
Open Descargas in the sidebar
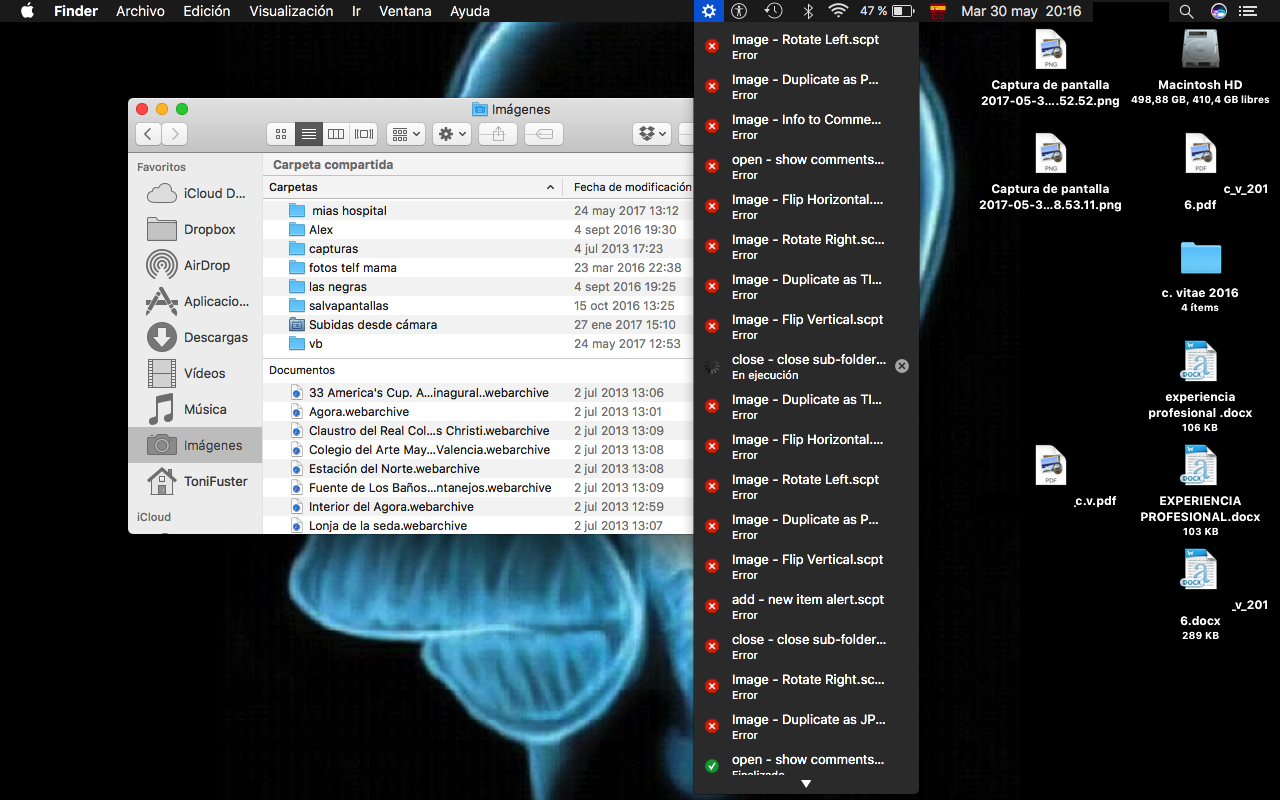click(x=215, y=337)
